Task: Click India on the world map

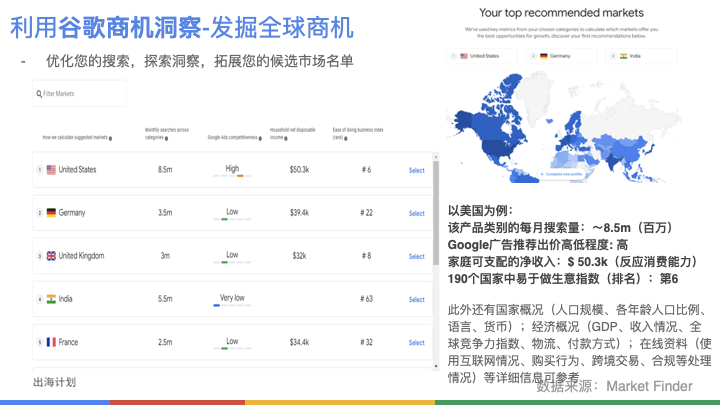Action: point(612,161)
